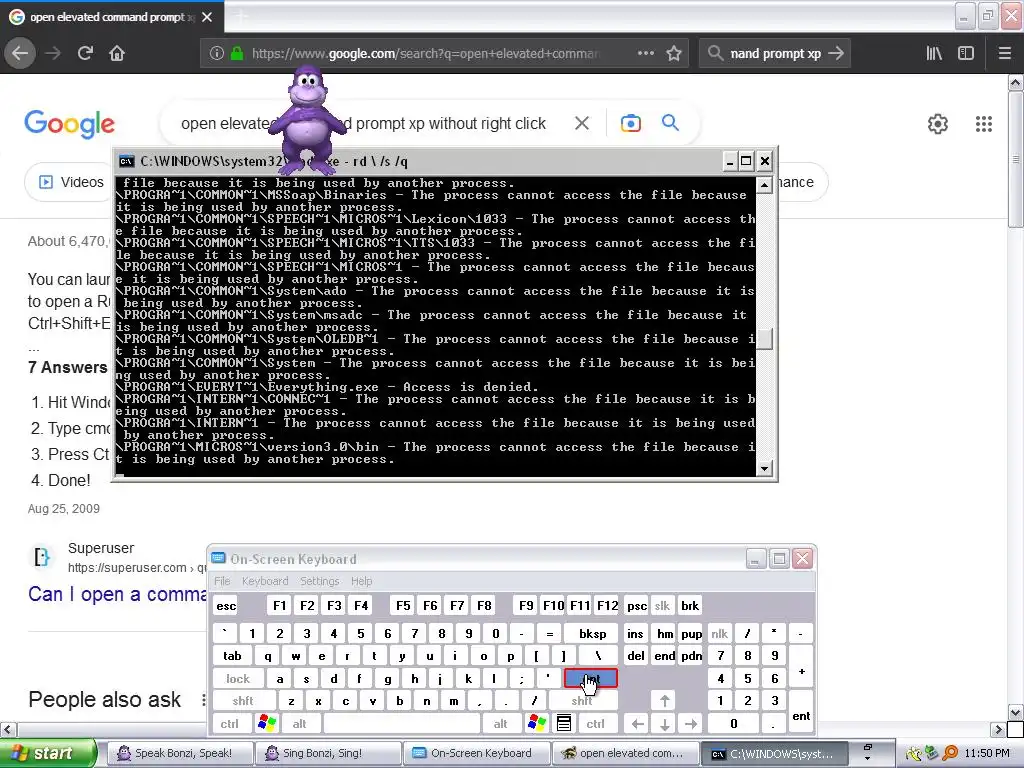Open Keyboard menu in On-Screen Keyboard
Image resolution: width=1024 pixels, height=768 pixels.
264,581
